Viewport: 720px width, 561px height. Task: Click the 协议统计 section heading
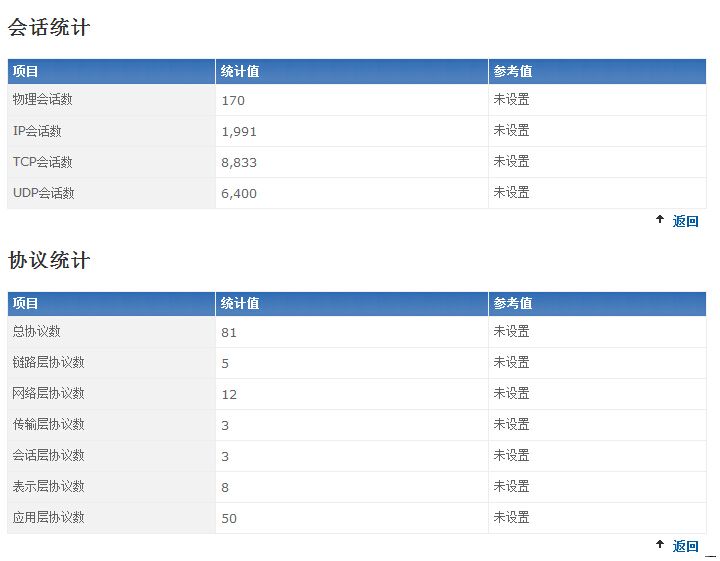click(x=49, y=260)
